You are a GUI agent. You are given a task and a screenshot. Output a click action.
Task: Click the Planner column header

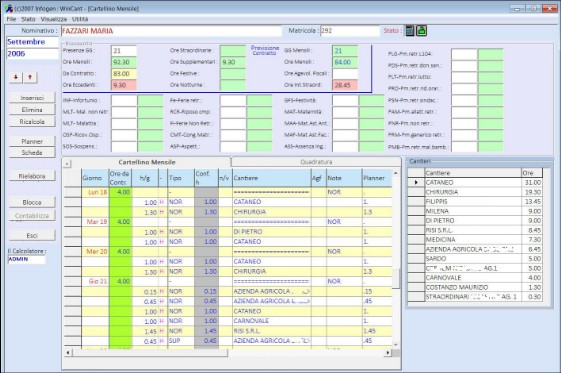tap(377, 178)
